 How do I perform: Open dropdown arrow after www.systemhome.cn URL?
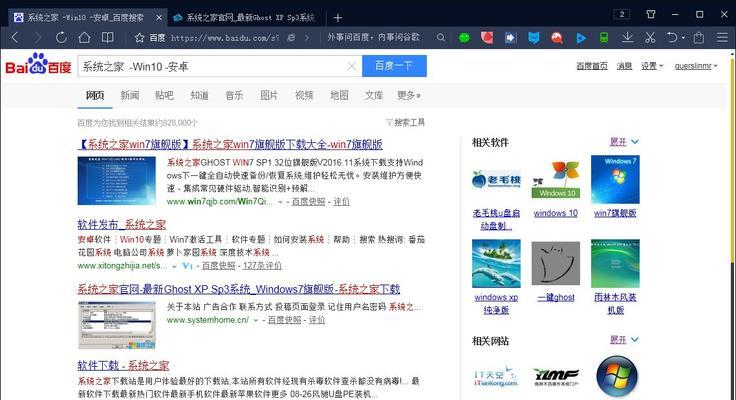tap(256, 320)
